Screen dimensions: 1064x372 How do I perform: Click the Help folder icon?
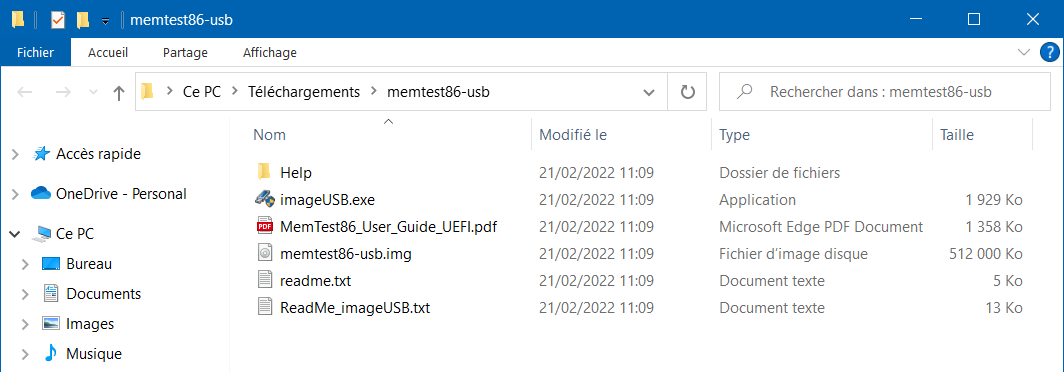(x=264, y=172)
